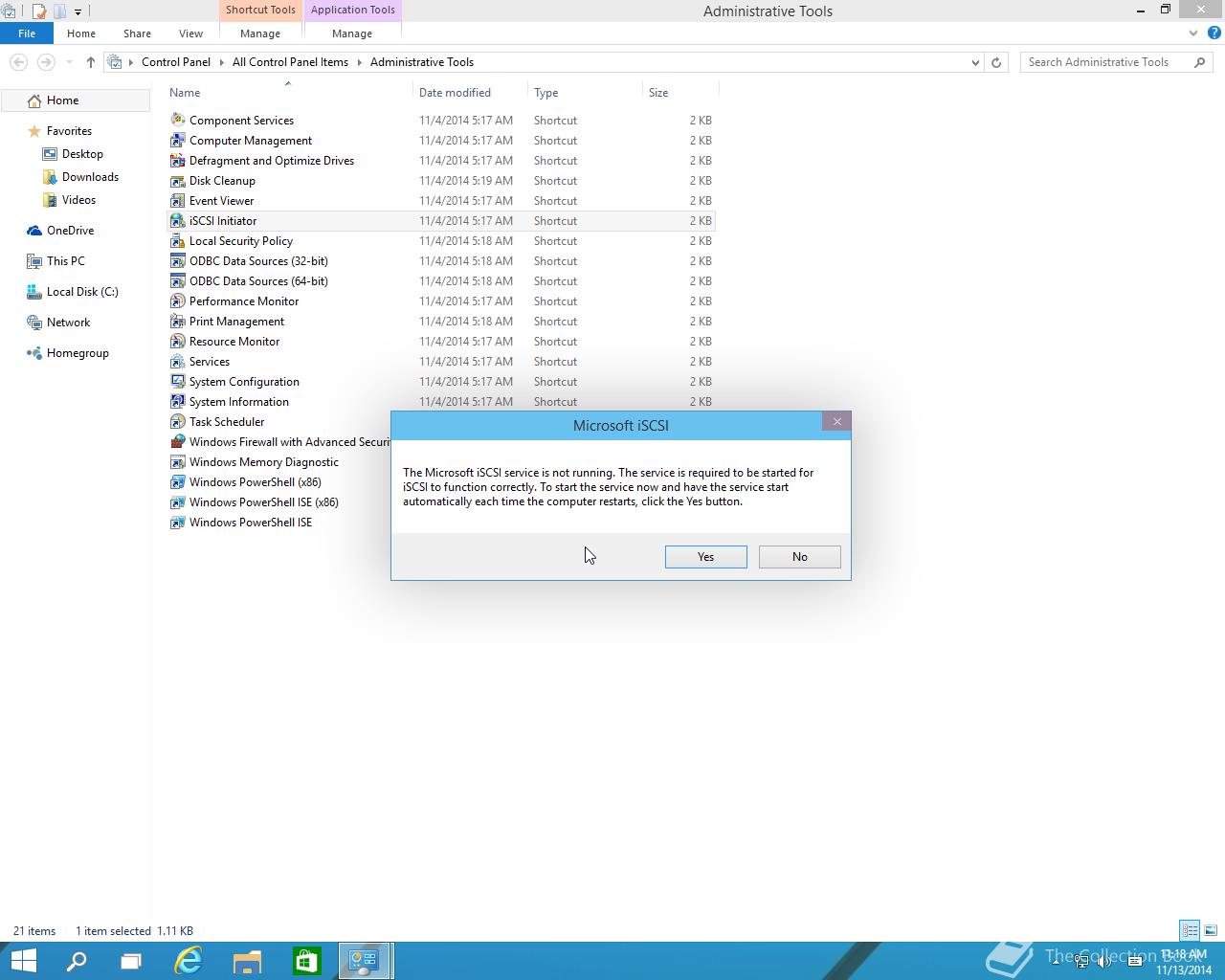Select Windows PowerShell (x86) icon
Viewport: 1225px width, 980px height.
177,481
